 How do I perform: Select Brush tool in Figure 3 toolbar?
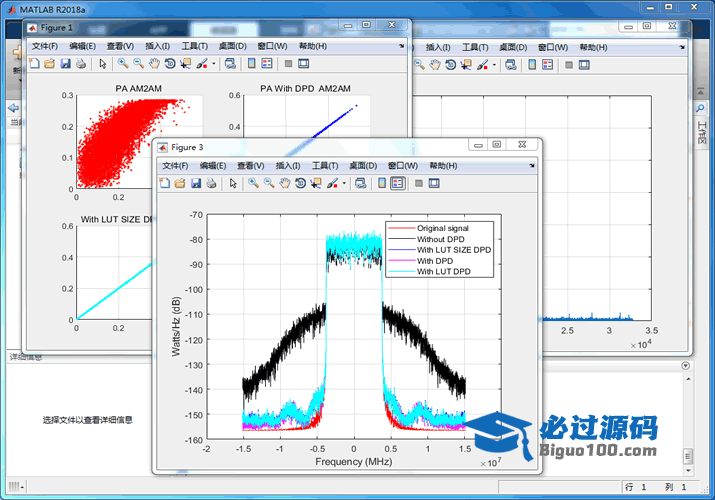(332, 183)
